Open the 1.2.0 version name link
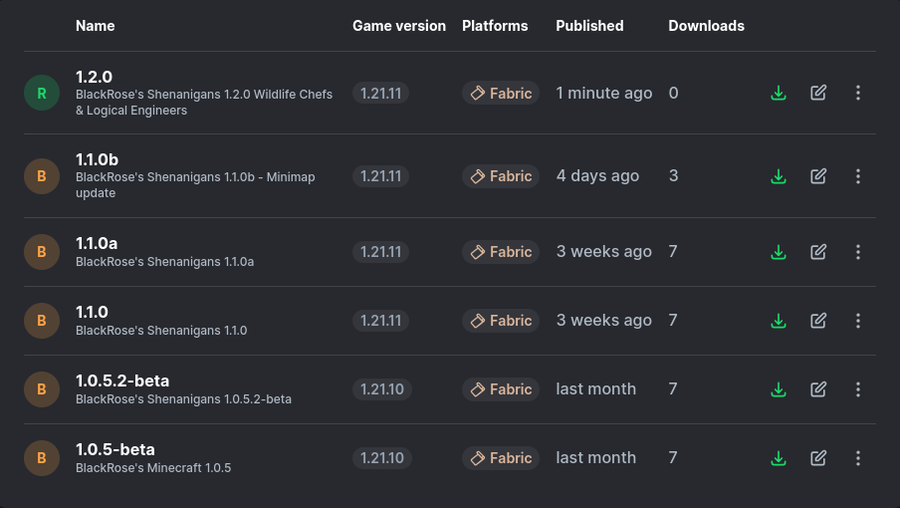Viewport: 900px width, 508px height. [94, 77]
